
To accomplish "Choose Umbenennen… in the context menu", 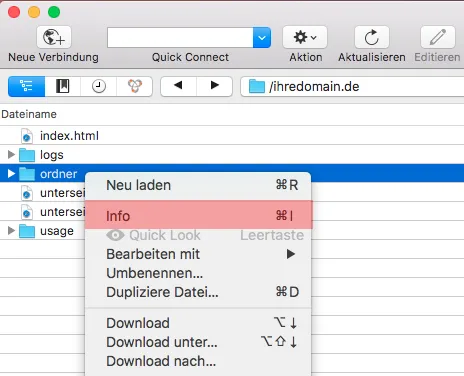I will [198, 273].
